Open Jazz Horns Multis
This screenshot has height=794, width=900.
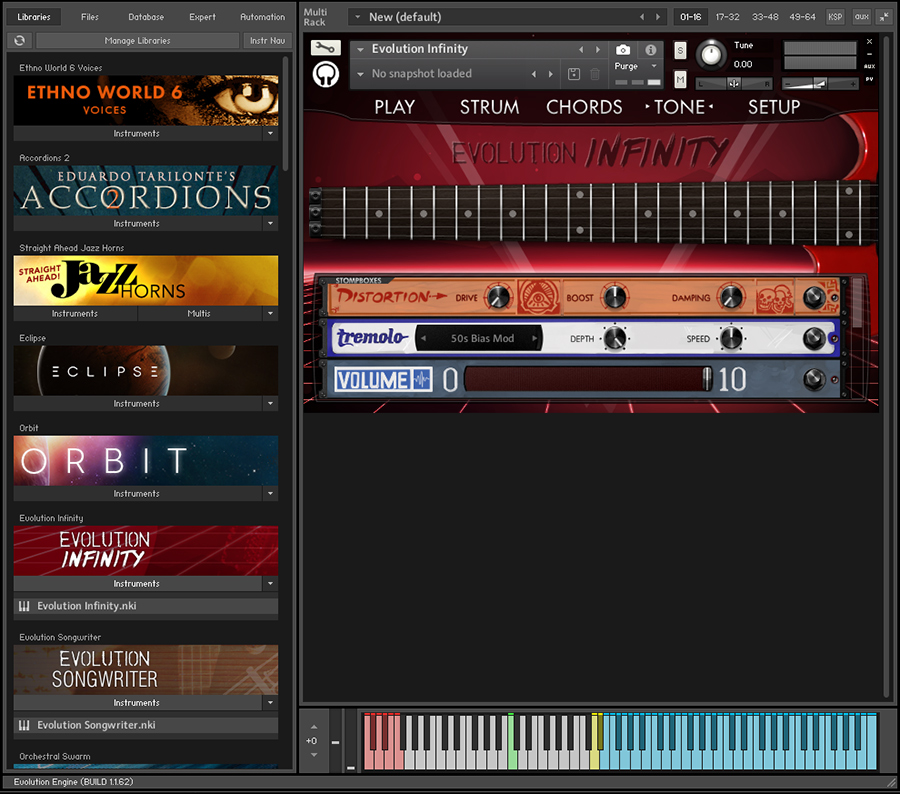(199, 313)
